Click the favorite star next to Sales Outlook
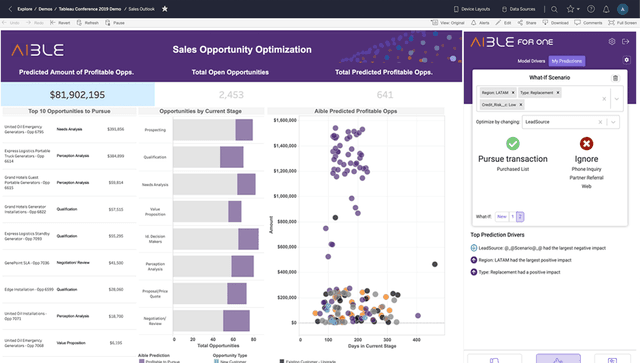Screen dimensions: 640x363 (164, 9)
